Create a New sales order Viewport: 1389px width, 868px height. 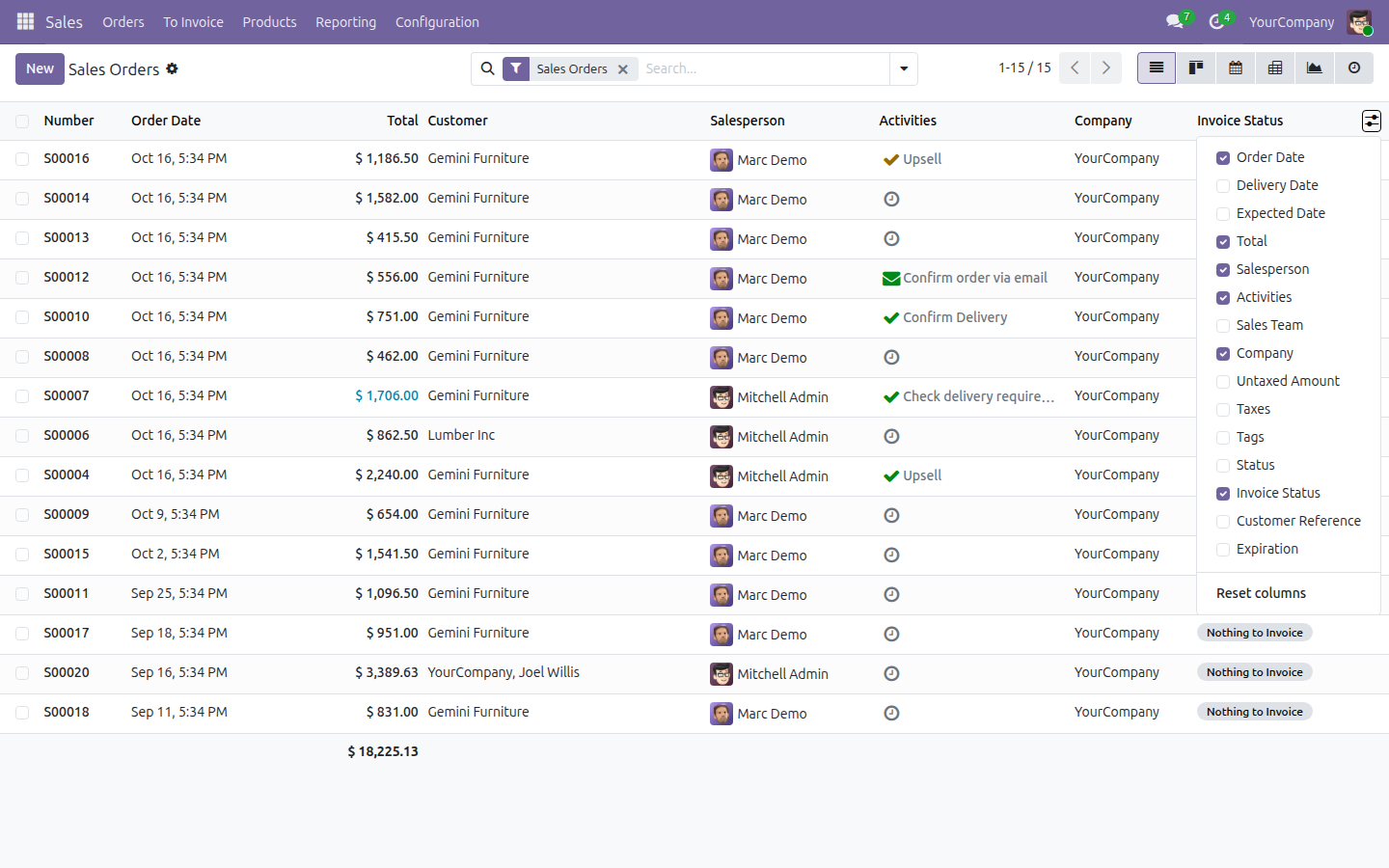pyautogui.click(x=40, y=68)
